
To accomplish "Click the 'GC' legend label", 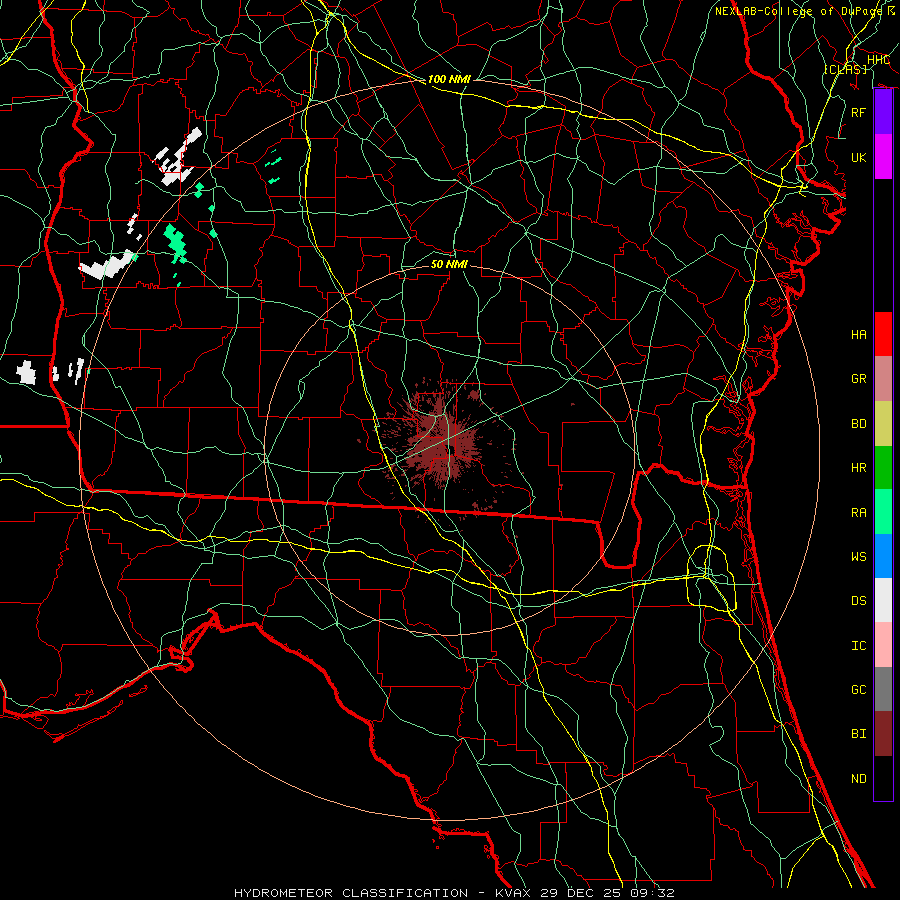I will click(x=859, y=690).
